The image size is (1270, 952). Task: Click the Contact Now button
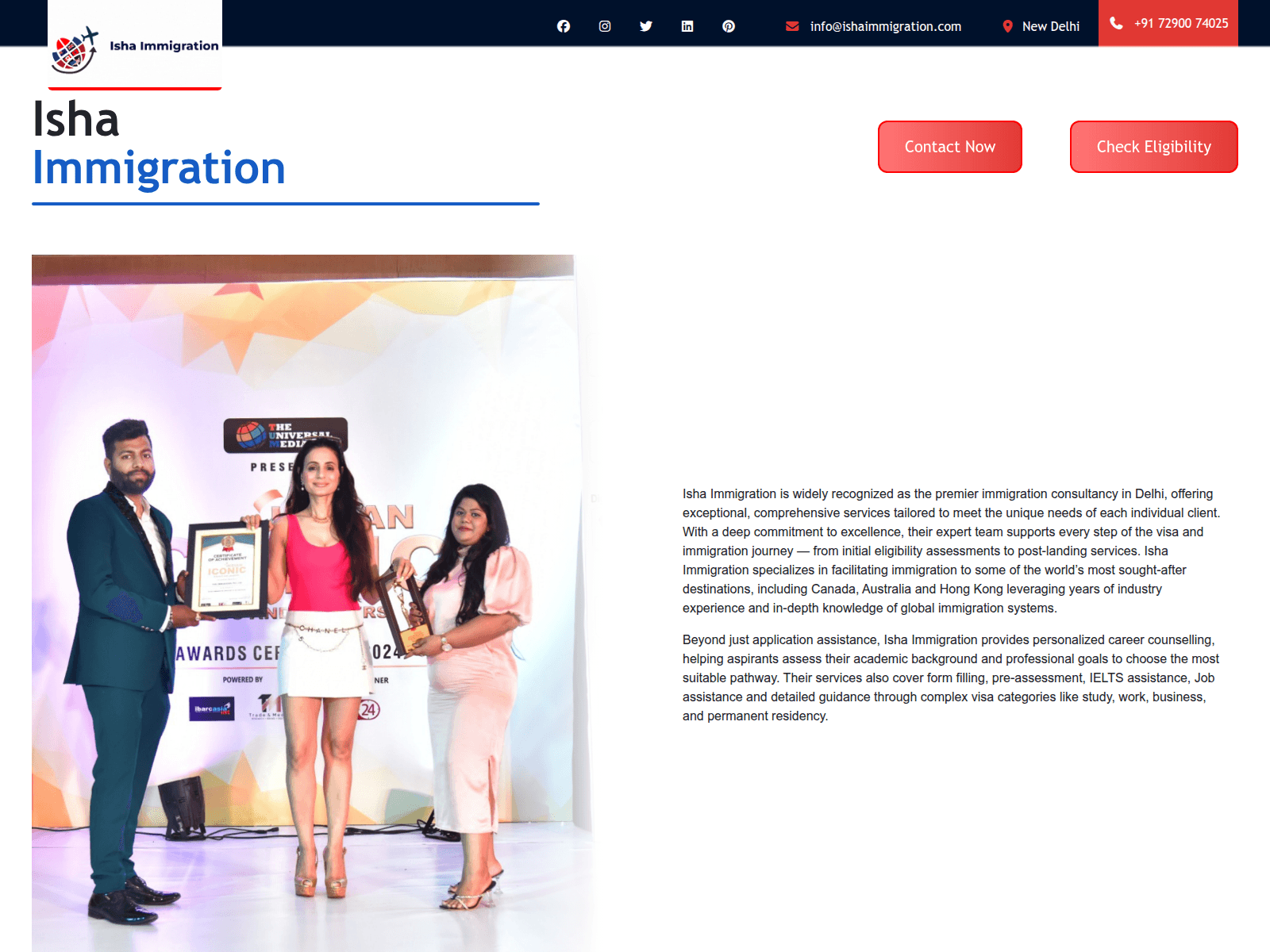[950, 147]
